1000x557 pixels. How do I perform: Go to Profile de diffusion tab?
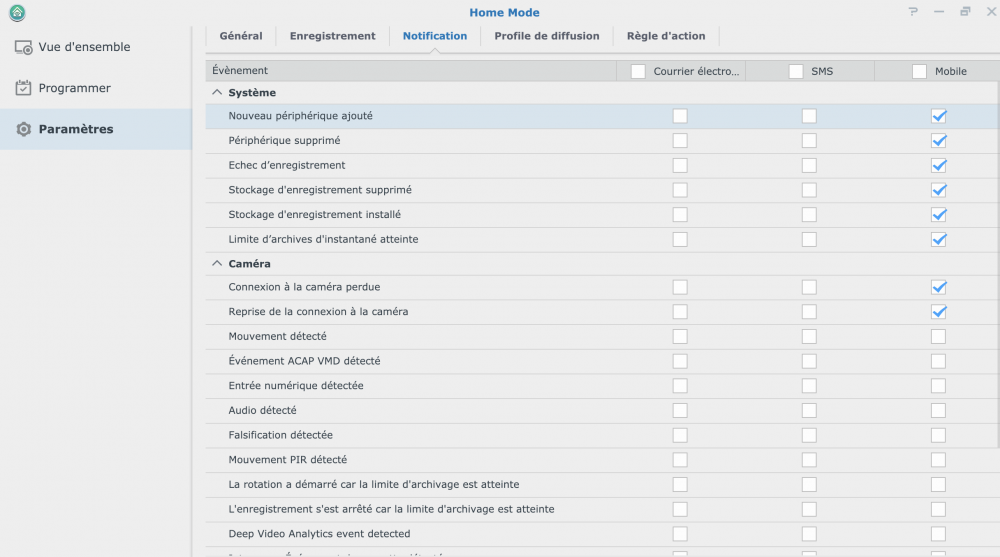(547, 36)
